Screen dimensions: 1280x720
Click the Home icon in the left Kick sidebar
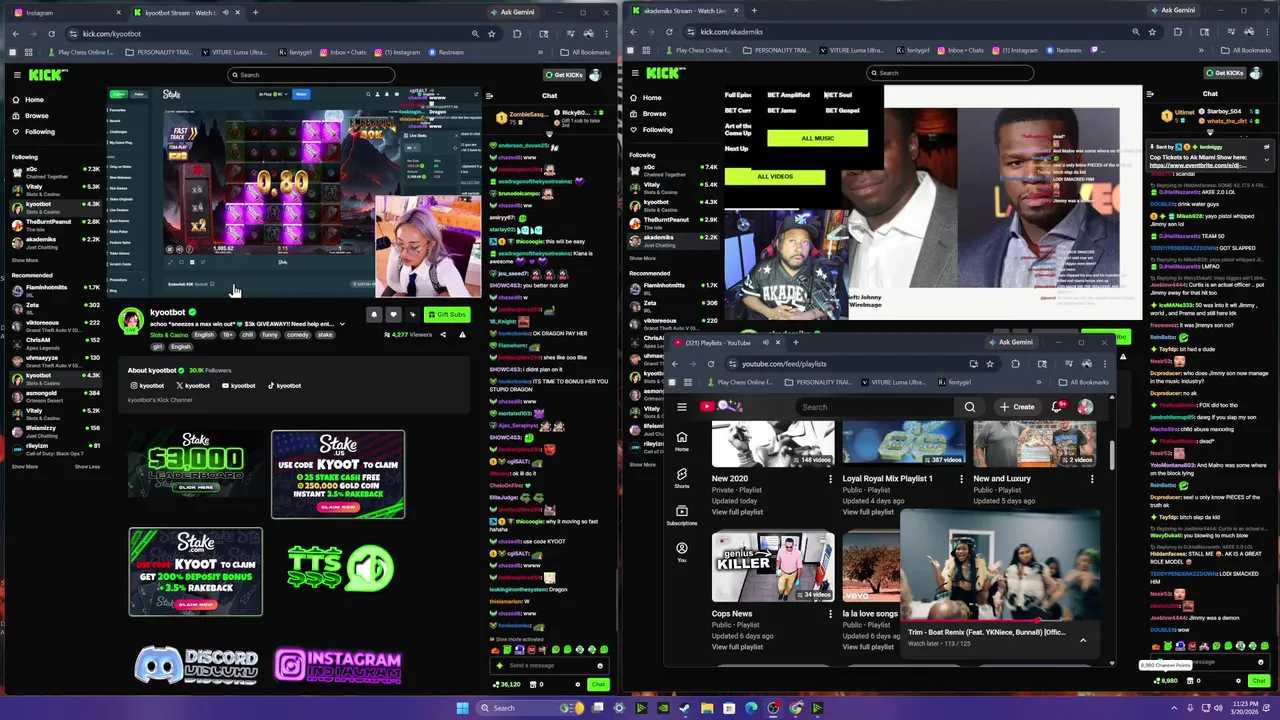(x=16, y=100)
